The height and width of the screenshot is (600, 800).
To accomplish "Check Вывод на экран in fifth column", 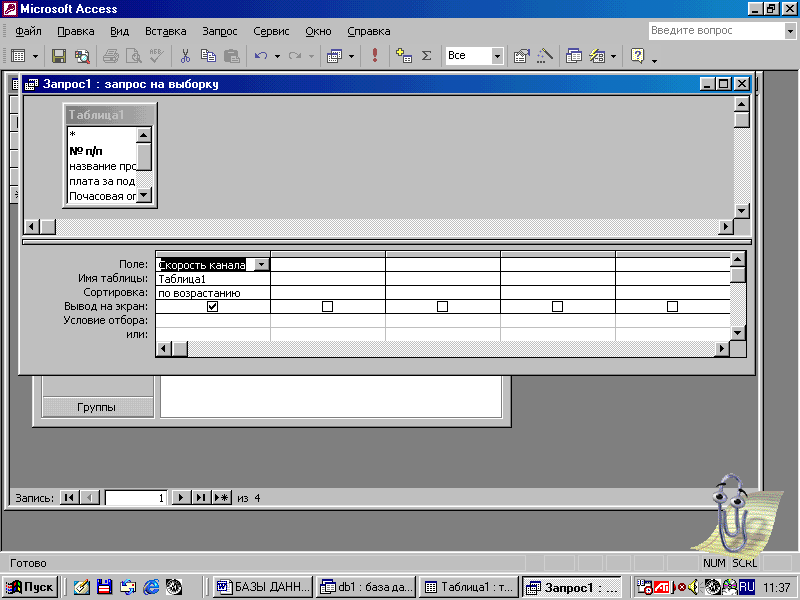I will (672, 306).
